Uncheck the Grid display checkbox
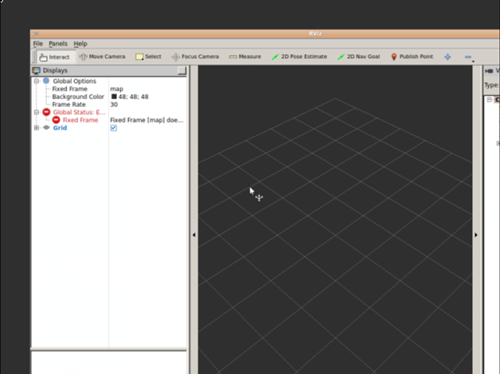This screenshot has width=500, height=374. [113, 128]
